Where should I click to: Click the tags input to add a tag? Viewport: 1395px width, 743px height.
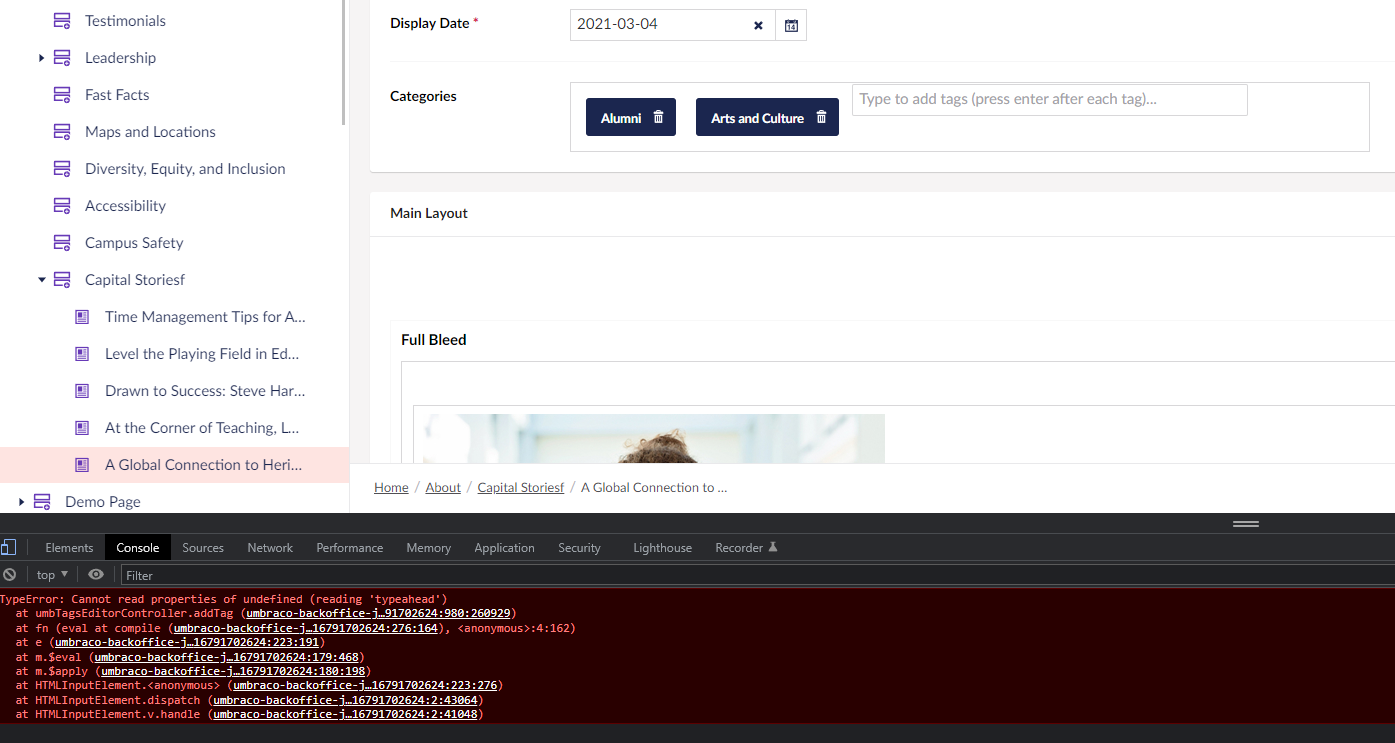1048,99
